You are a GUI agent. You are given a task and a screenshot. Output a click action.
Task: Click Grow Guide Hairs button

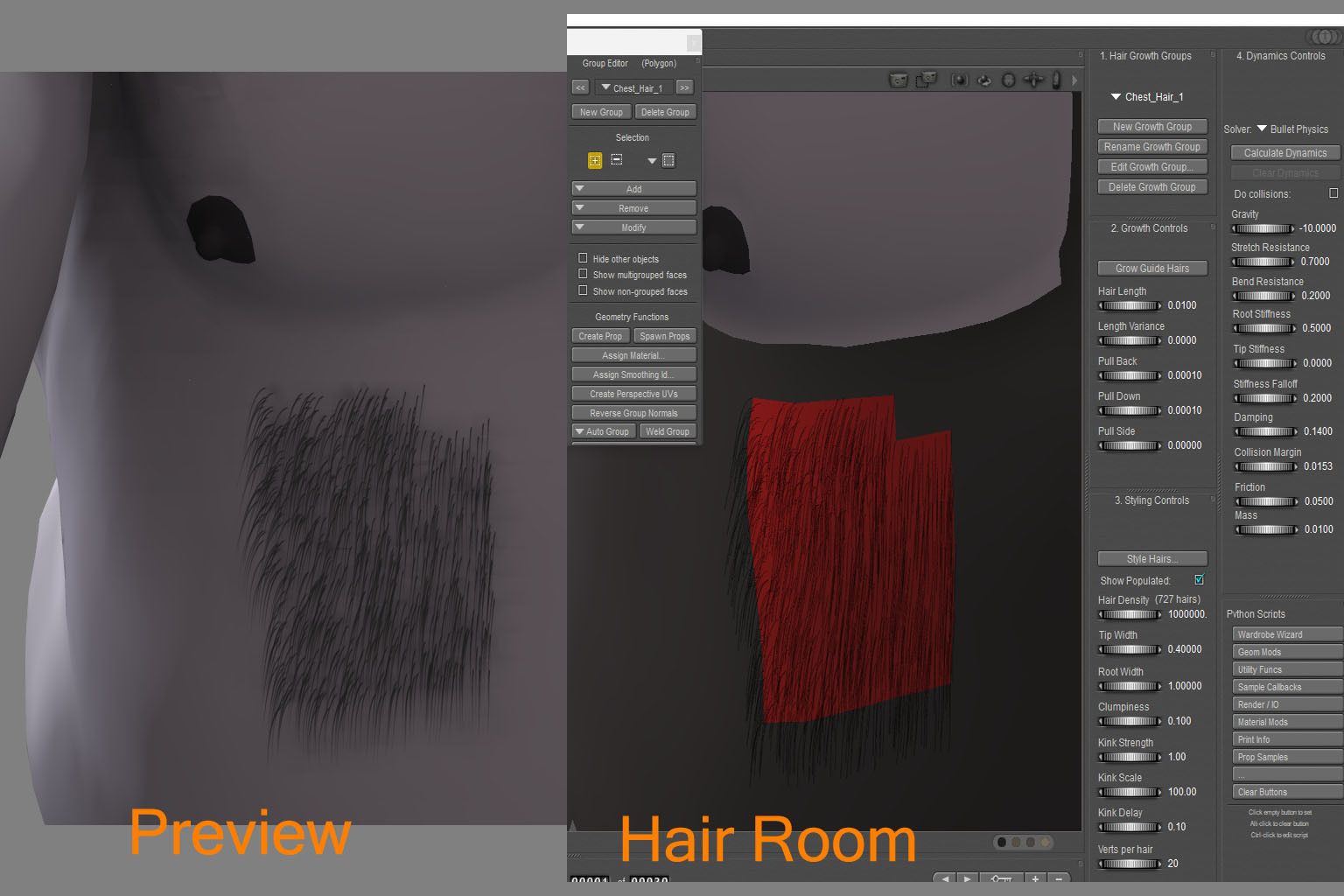(1152, 268)
